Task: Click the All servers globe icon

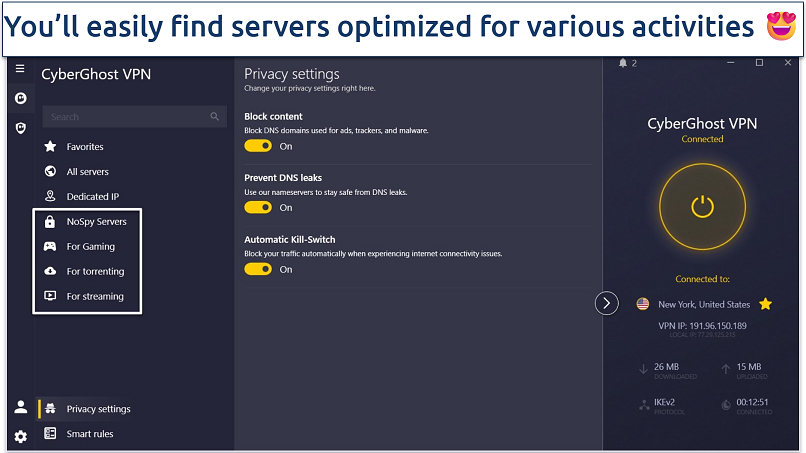Action: pyautogui.click(x=50, y=171)
